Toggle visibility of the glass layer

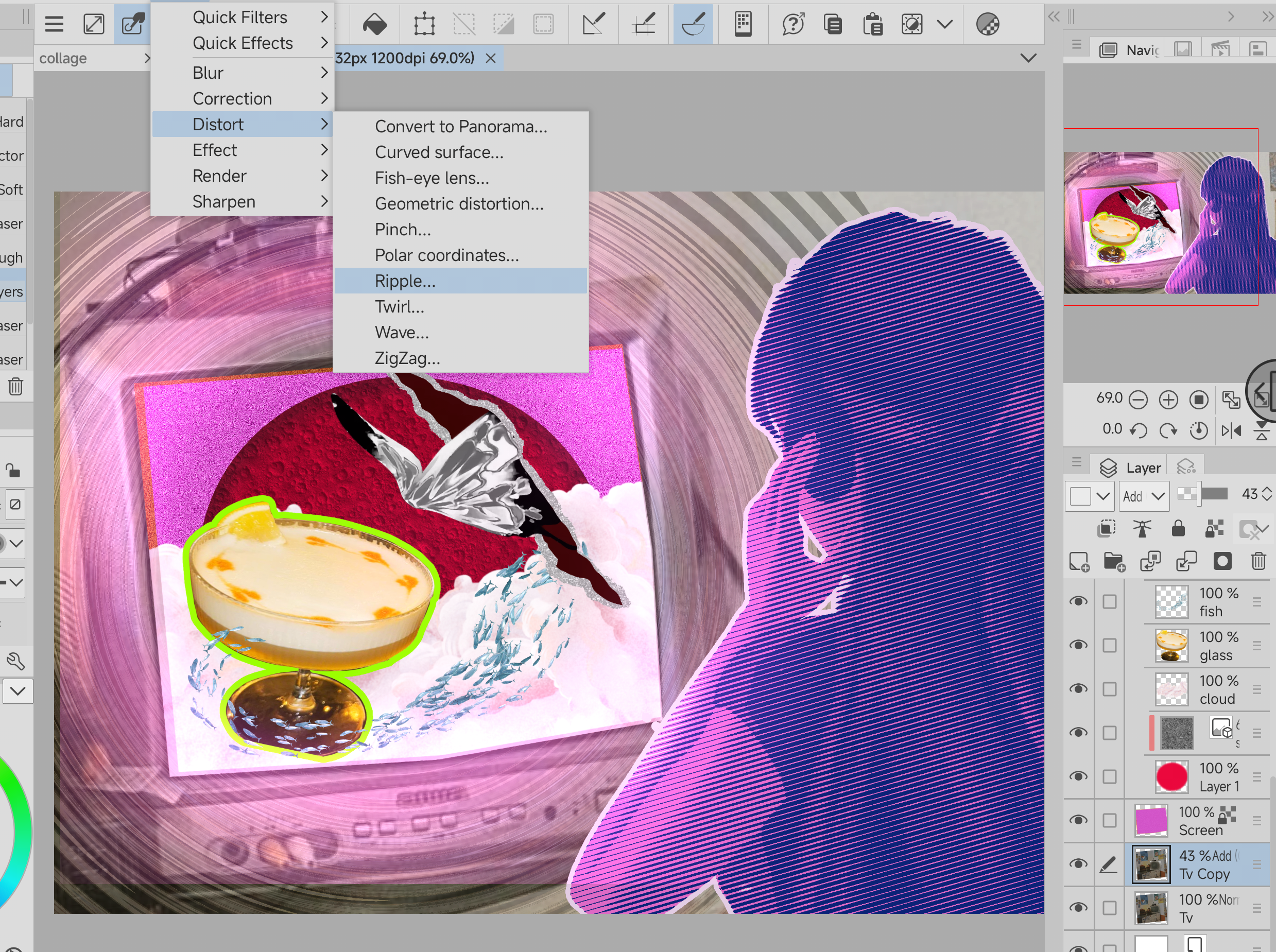tap(1078, 645)
